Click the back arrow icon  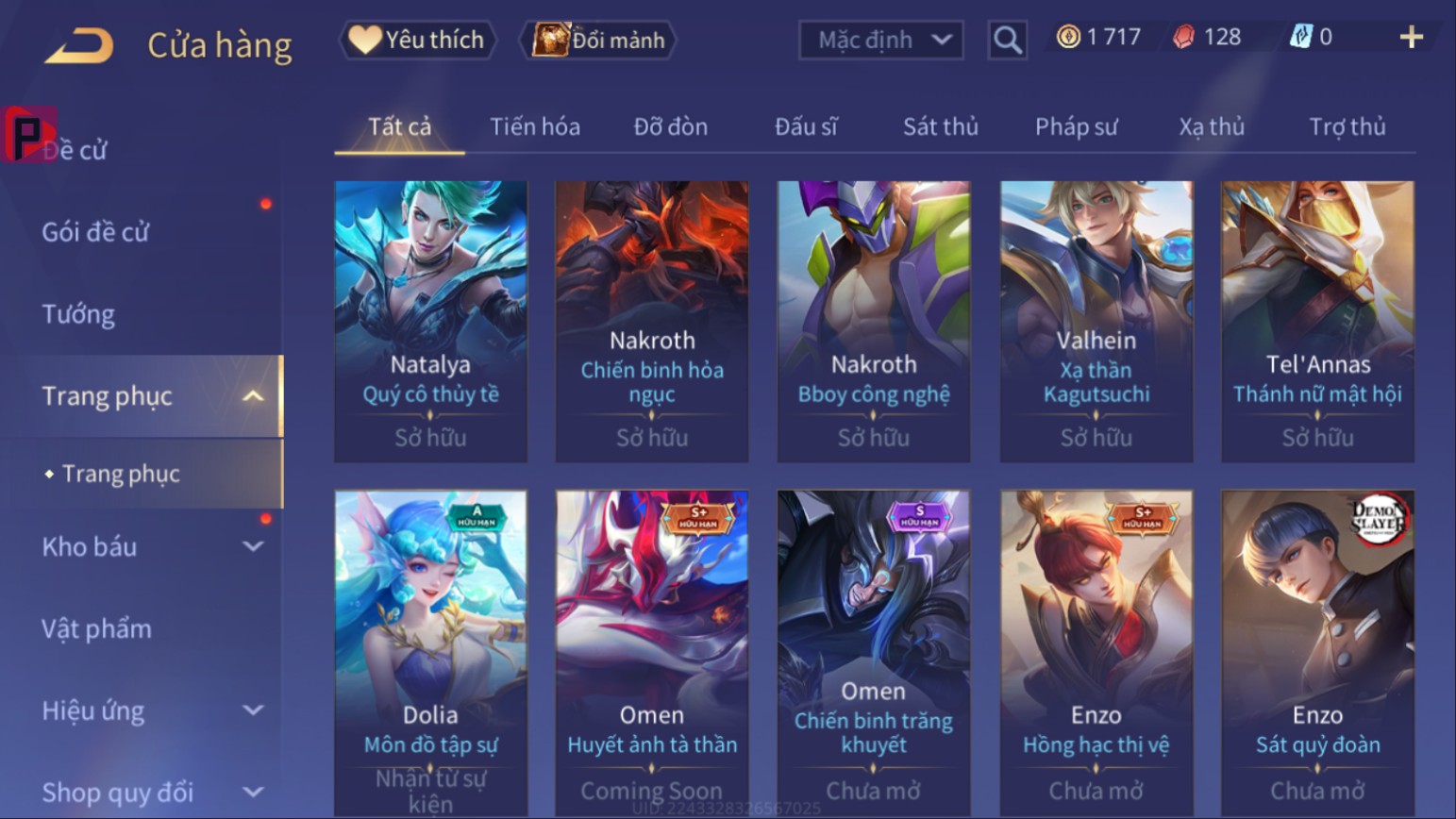(x=79, y=44)
